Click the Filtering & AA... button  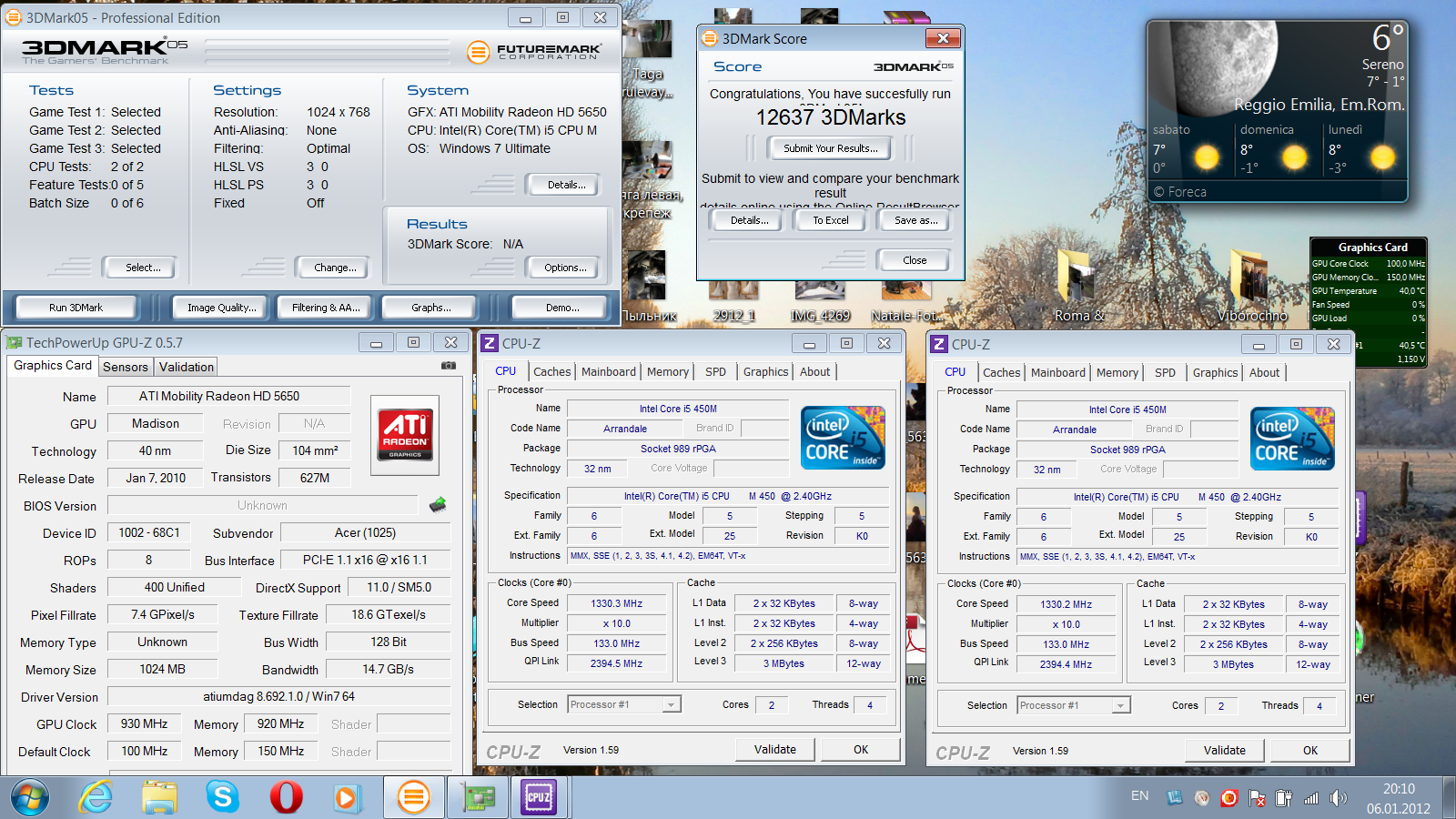point(326,308)
